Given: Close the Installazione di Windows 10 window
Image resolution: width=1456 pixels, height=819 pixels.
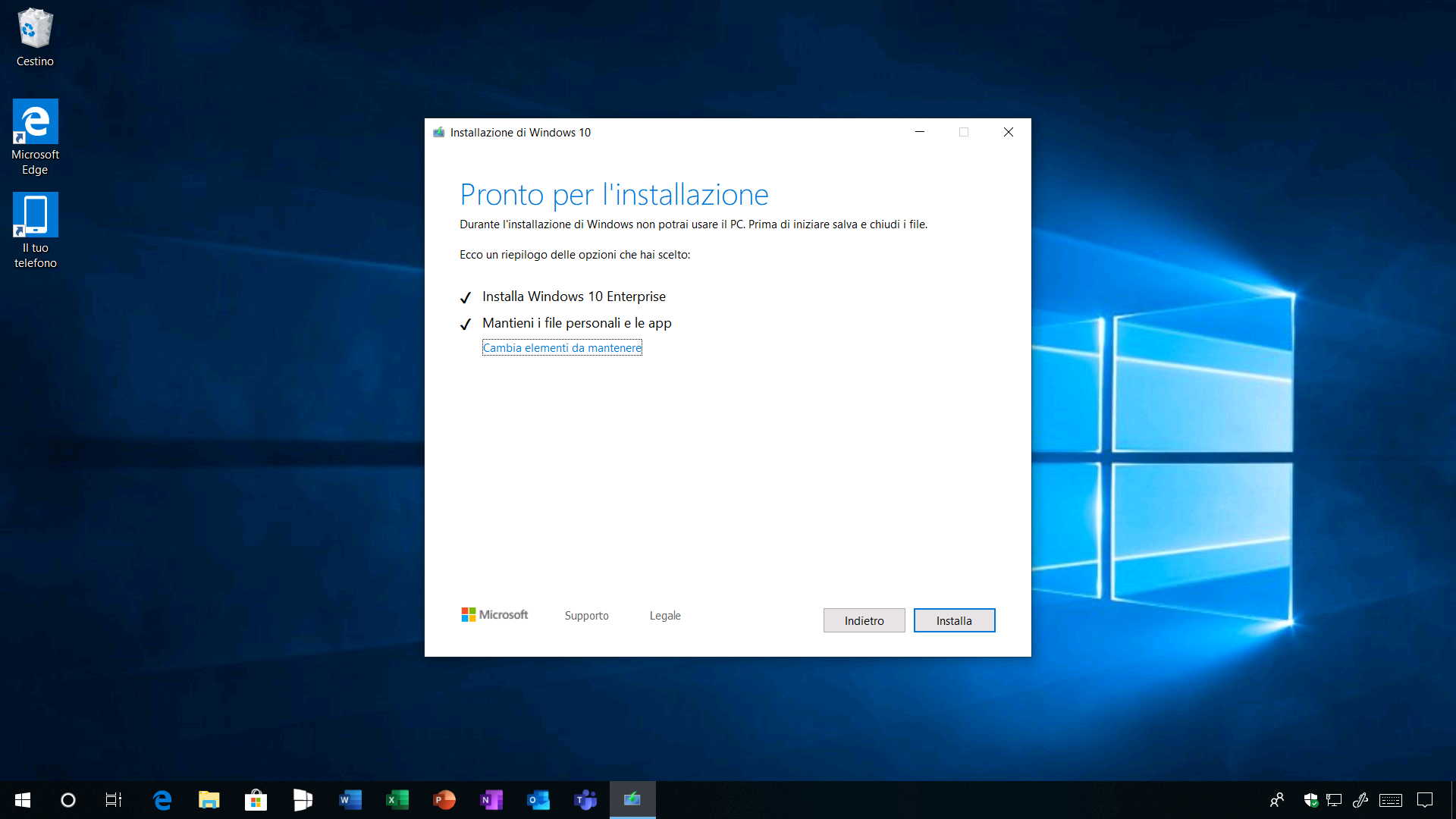Looking at the screenshot, I should [1009, 132].
